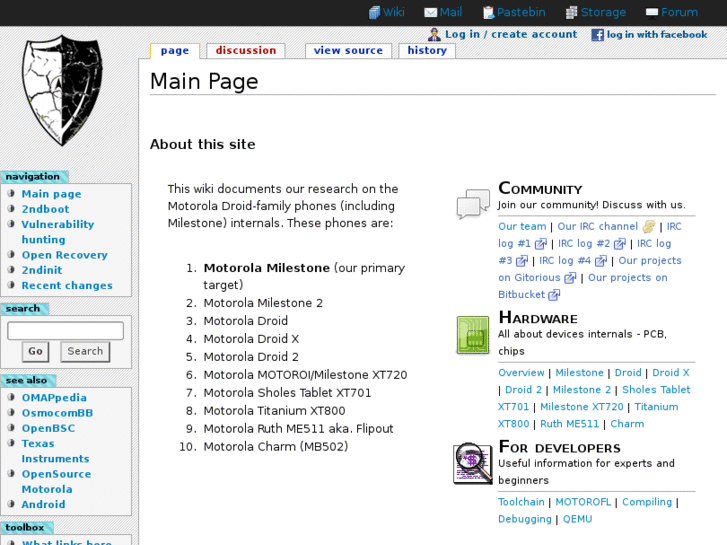Viewport: 727px width, 545px height.
Task: Open Hardware Overview link
Action: pos(521,373)
